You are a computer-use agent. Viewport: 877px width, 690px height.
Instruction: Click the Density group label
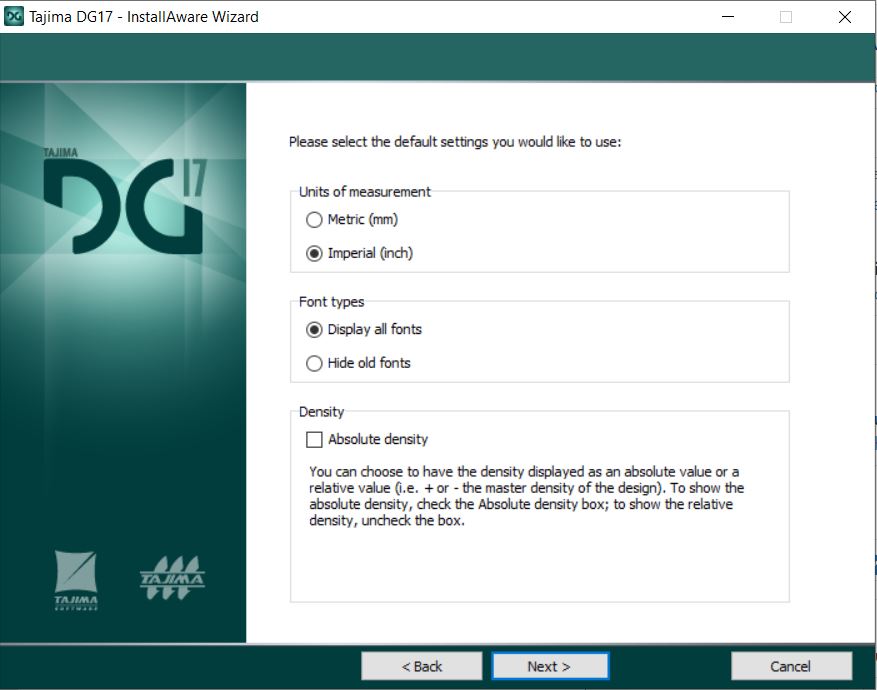(322, 412)
